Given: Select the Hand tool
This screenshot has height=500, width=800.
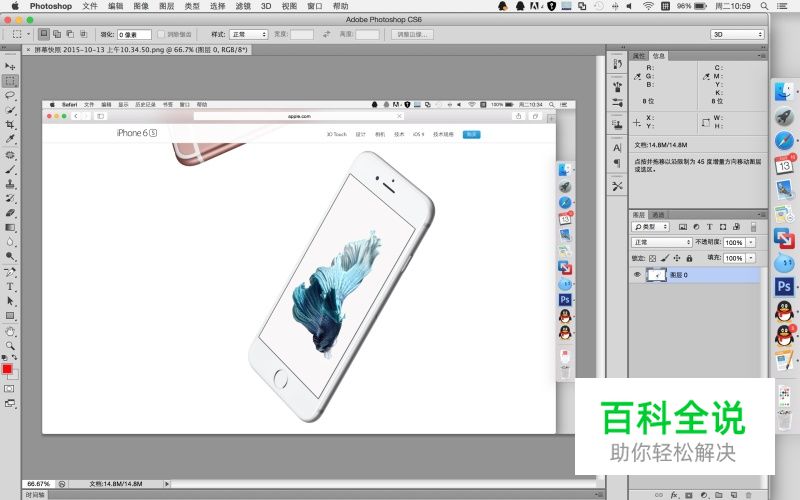Looking at the screenshot, I should coord(10,332).
